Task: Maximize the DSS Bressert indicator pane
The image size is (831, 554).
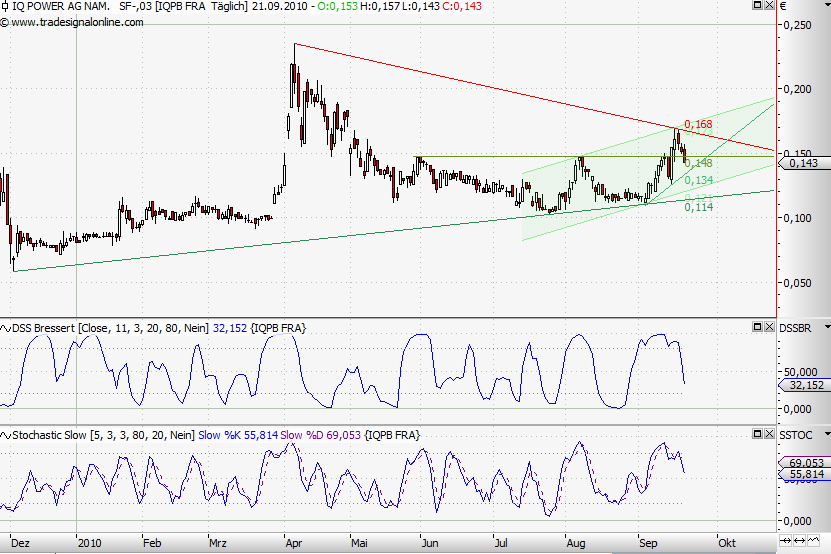Action: pos(758,327)
